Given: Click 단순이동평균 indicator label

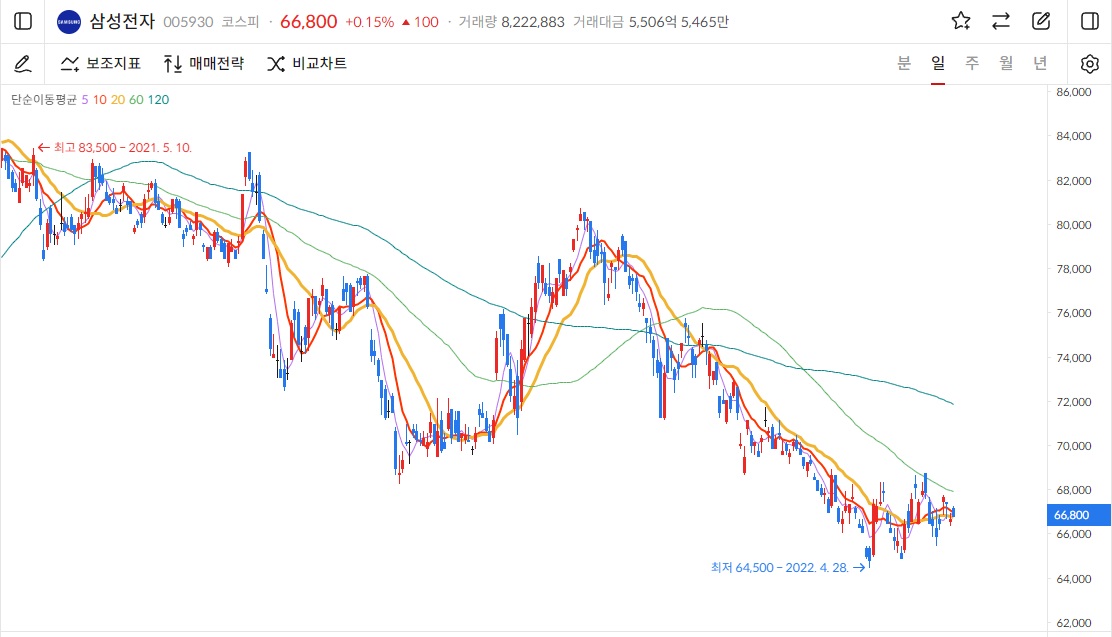Looking at the screenshot, I should tap(44, 99).
